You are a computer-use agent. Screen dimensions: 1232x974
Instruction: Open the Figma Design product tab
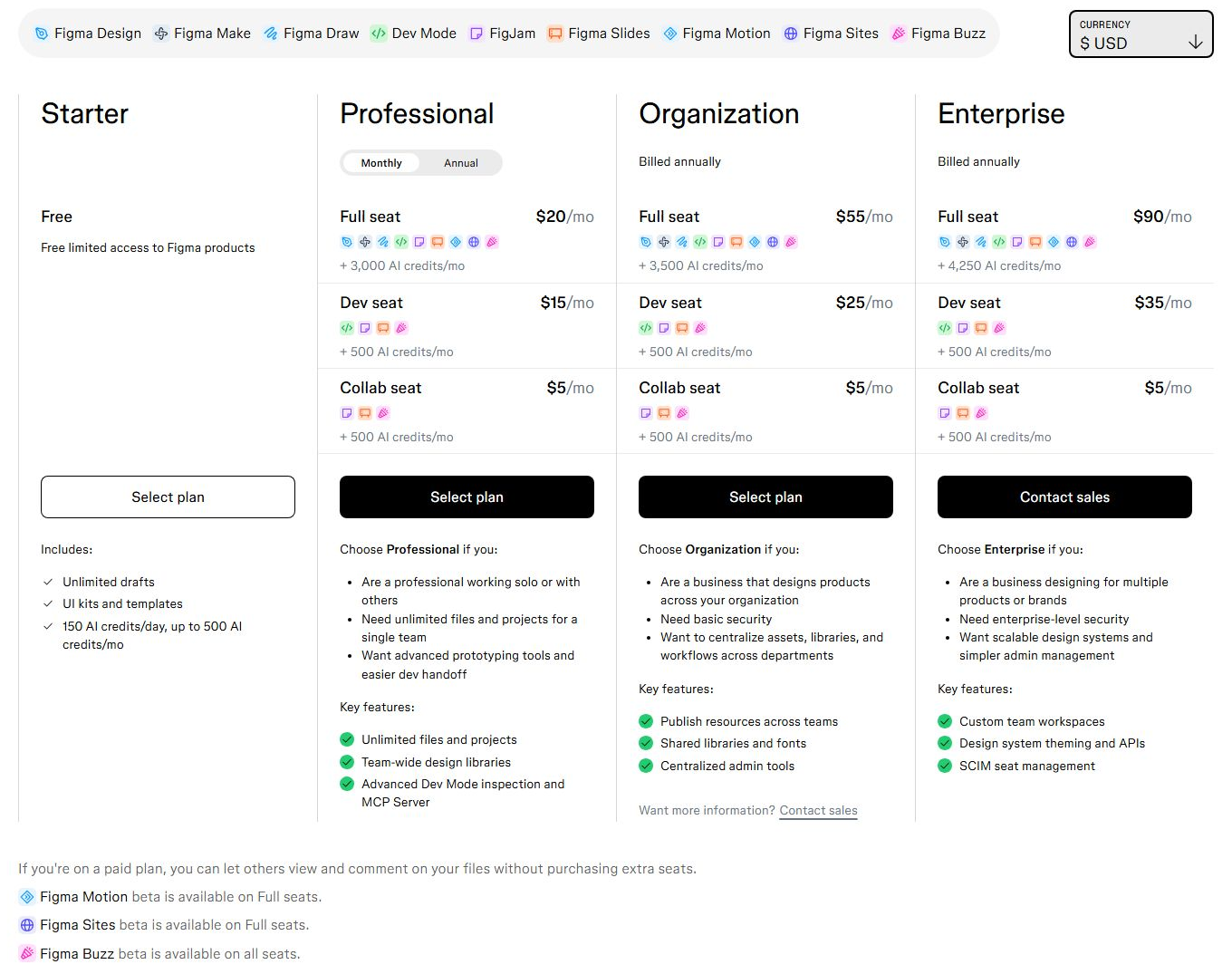[x=88, y=34]
